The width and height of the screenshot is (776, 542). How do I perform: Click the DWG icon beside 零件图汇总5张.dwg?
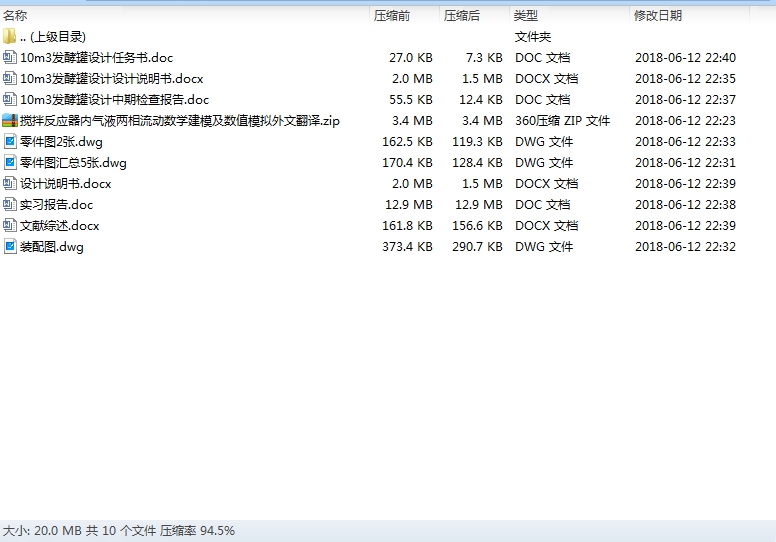click(9, 162)
